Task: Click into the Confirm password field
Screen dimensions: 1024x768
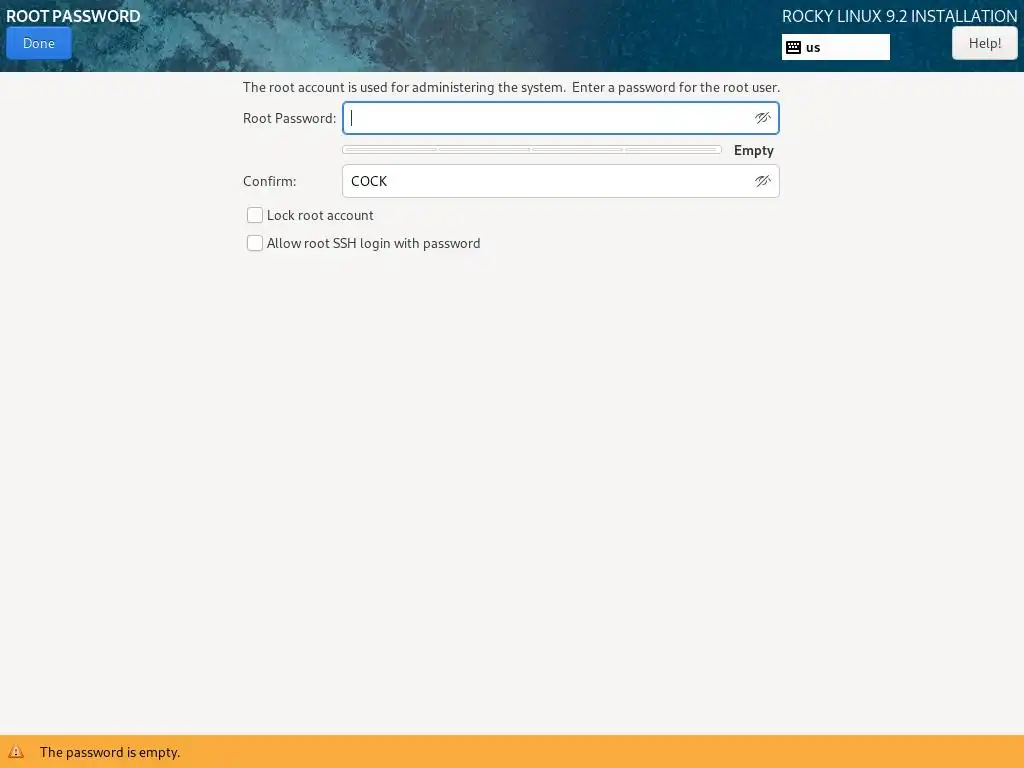Action: (x=560, y=181)
